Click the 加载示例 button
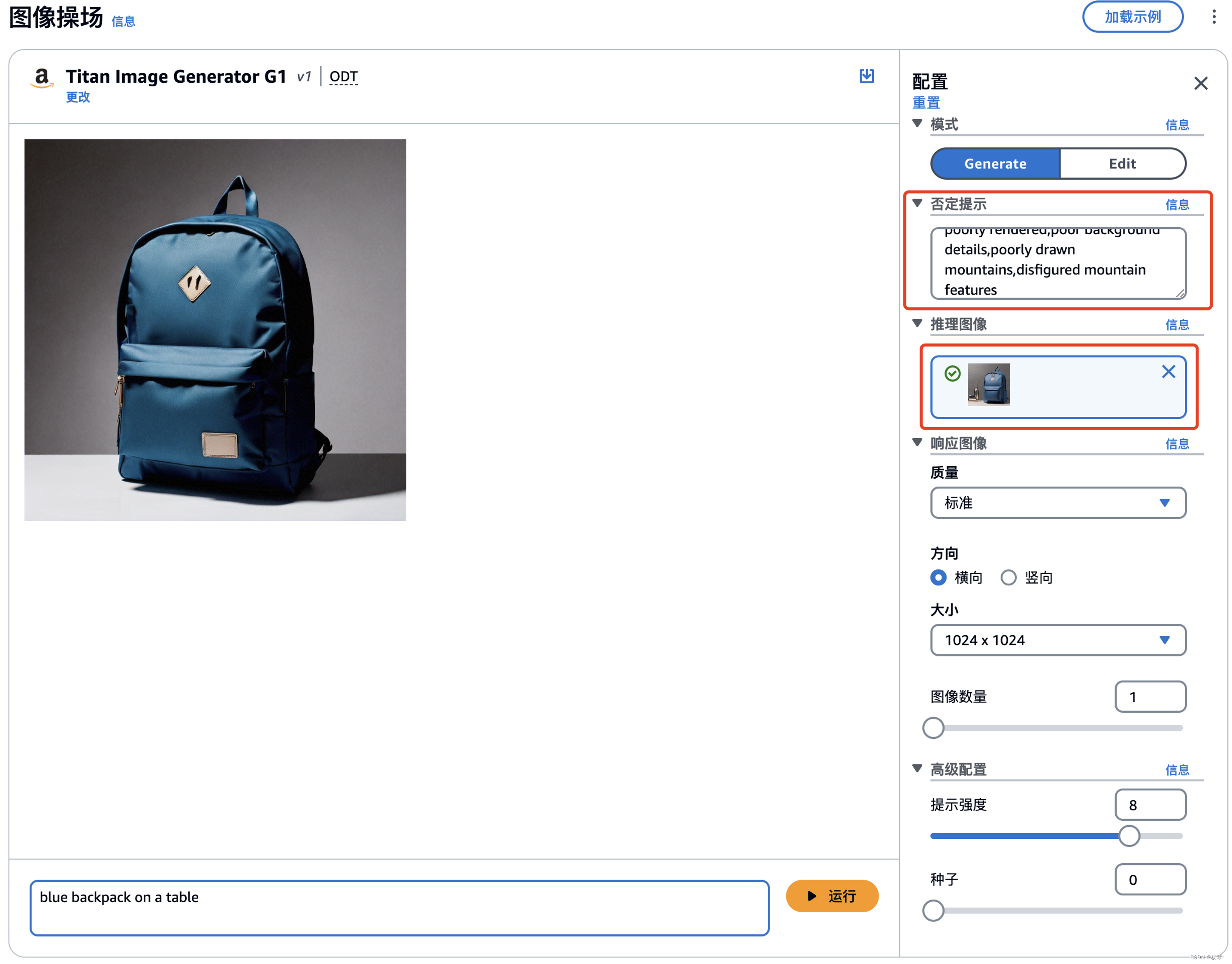 1132,17
